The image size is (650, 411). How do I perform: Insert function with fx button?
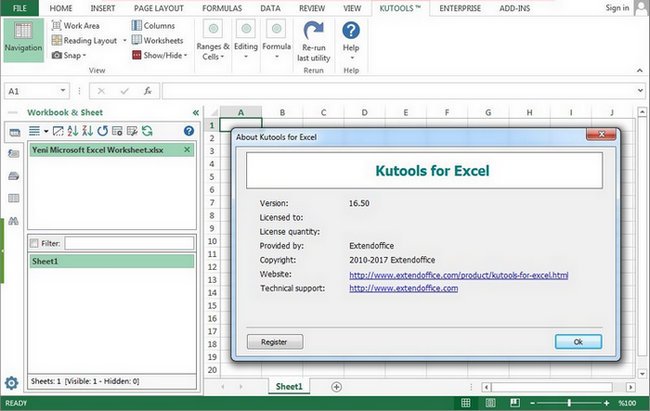148,91
